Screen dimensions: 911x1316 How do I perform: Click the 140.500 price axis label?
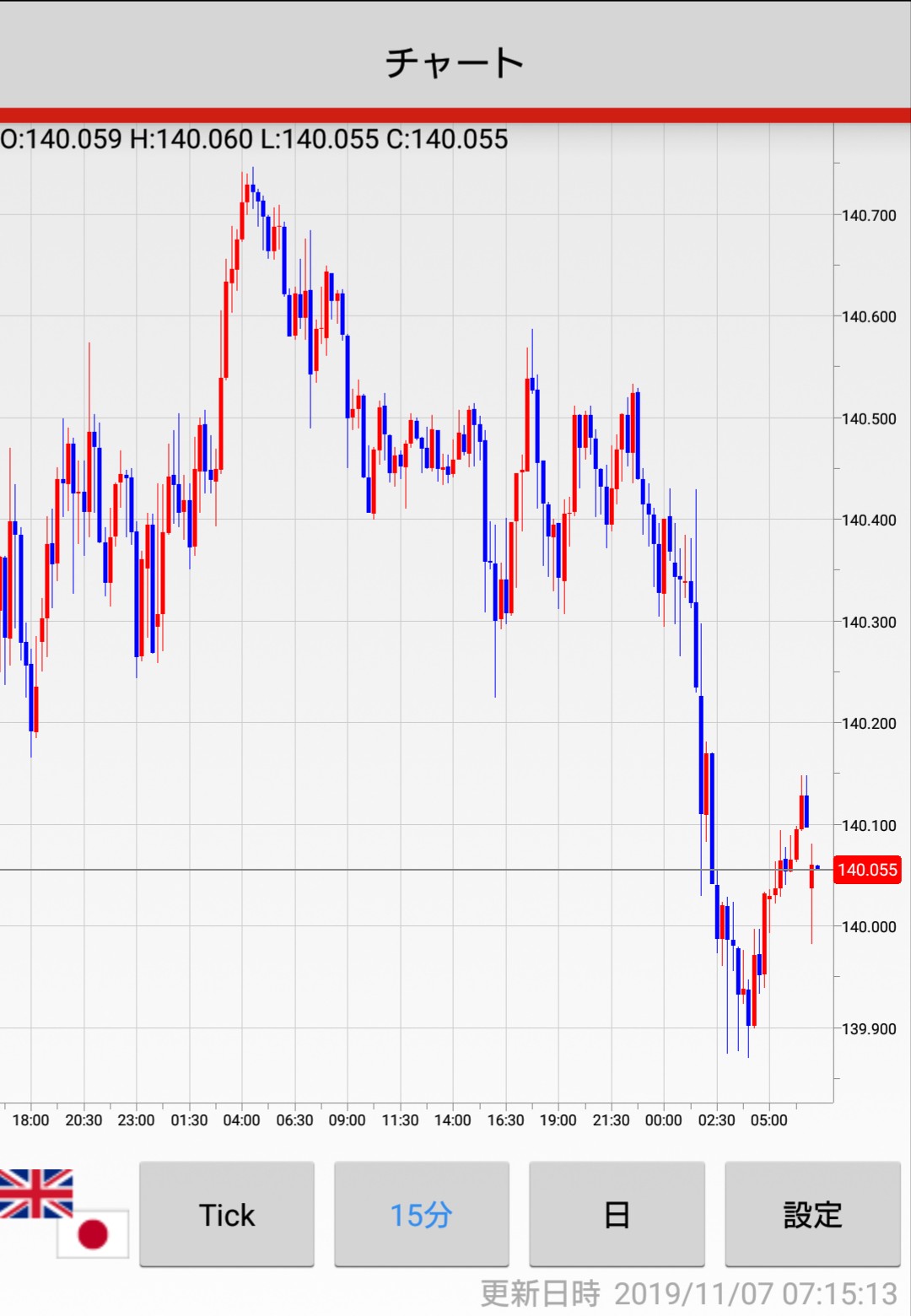[x=869, y=418]
